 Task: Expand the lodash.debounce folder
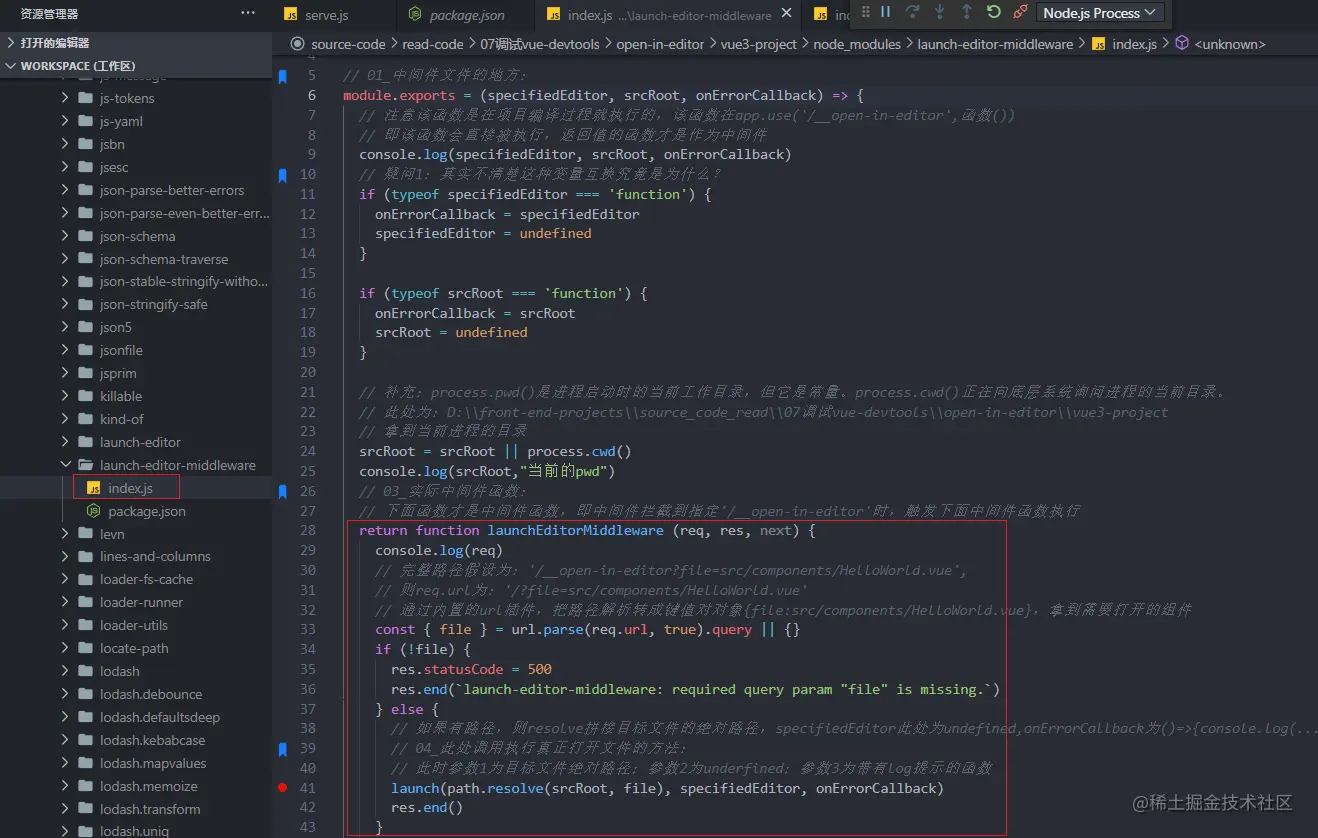[x=66, y=694]
